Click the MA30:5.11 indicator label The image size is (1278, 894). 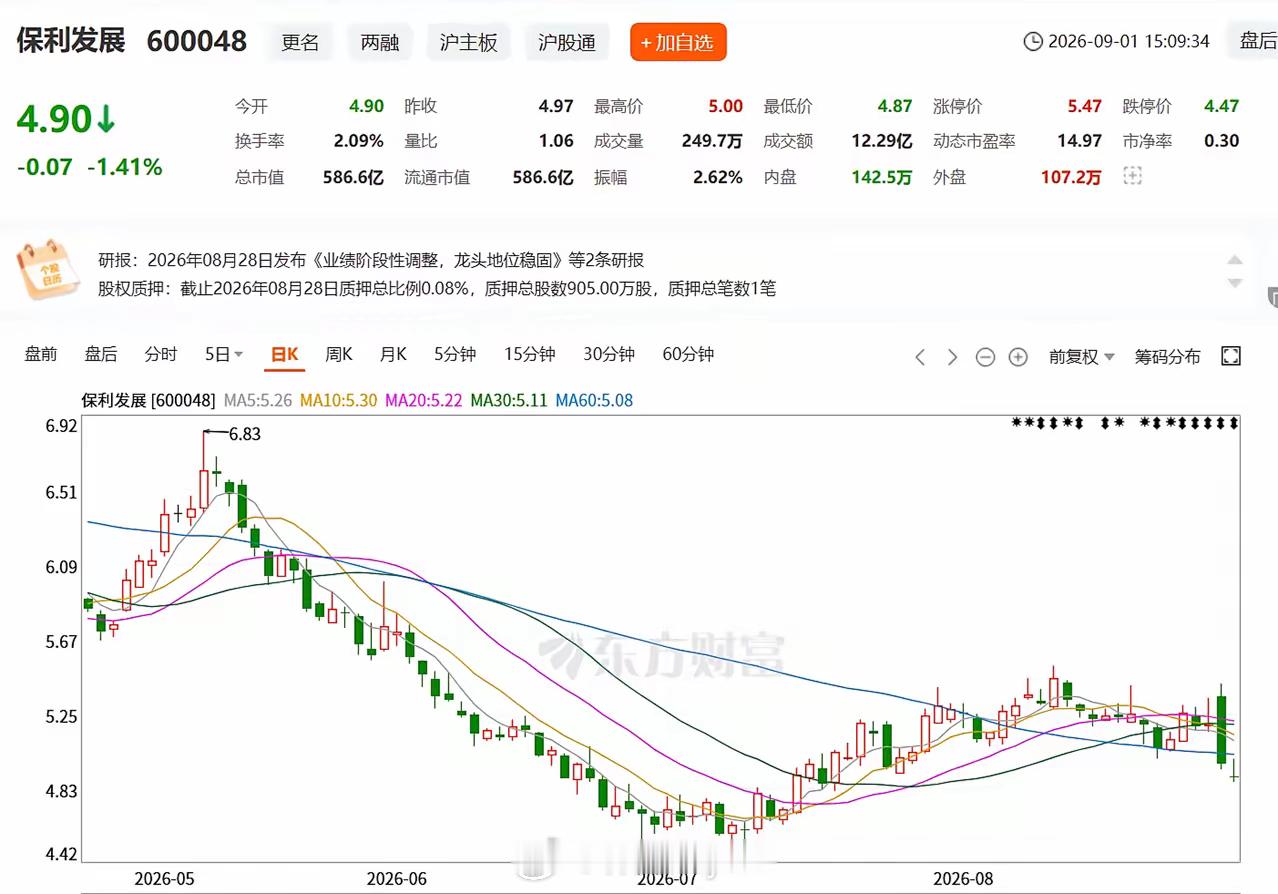pyautogui.click(x=509, y=400)
